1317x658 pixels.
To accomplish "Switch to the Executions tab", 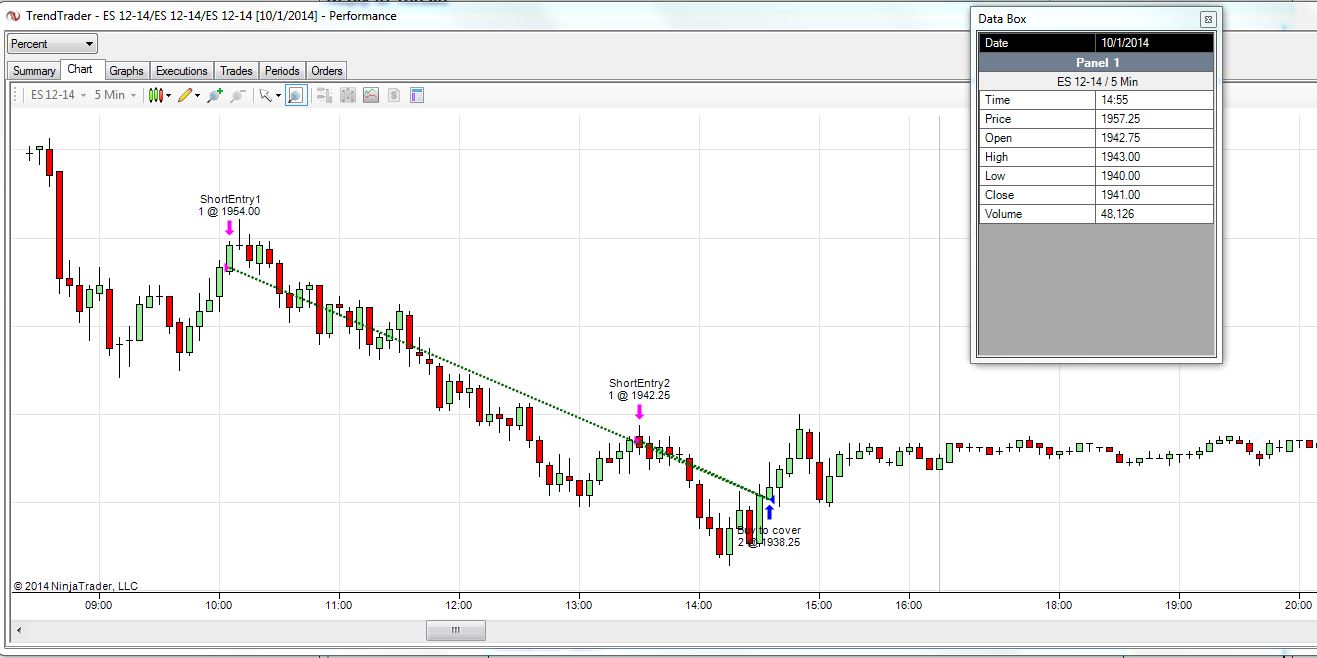I will 182,71.
